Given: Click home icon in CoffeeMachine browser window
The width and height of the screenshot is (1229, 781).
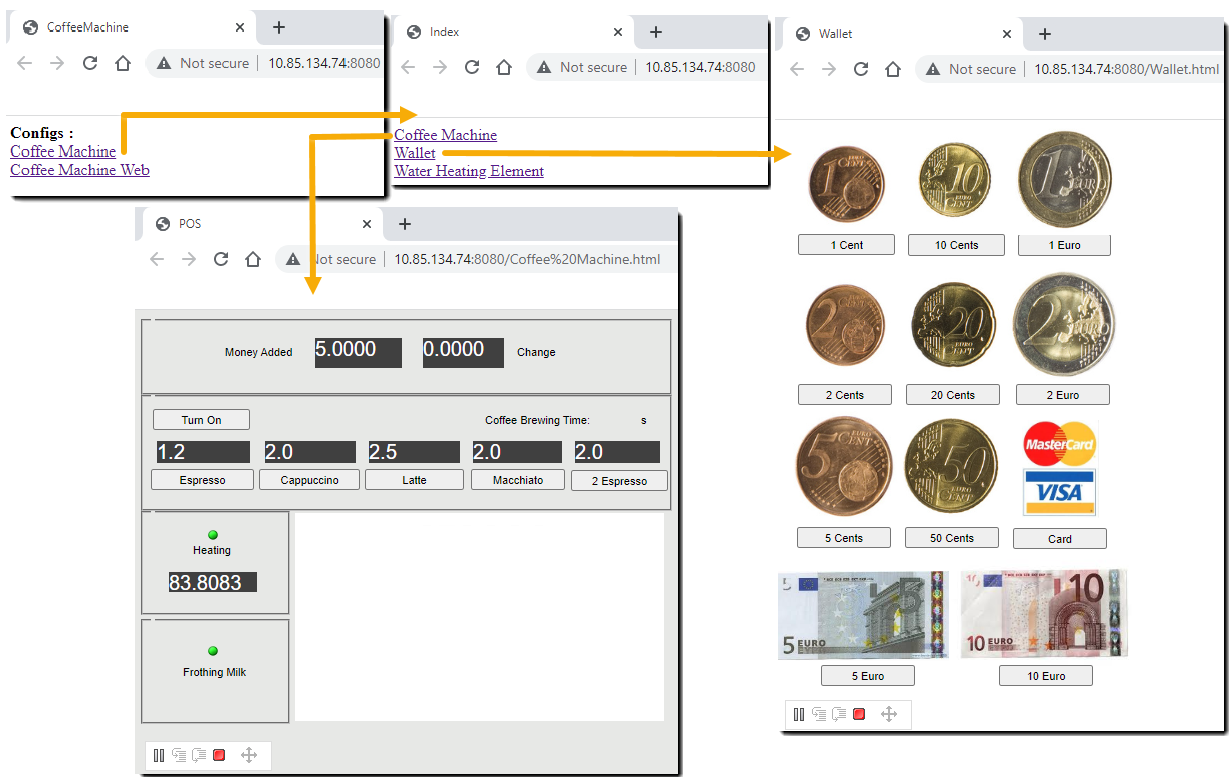Looking at the screenshot, I should 123,63.
